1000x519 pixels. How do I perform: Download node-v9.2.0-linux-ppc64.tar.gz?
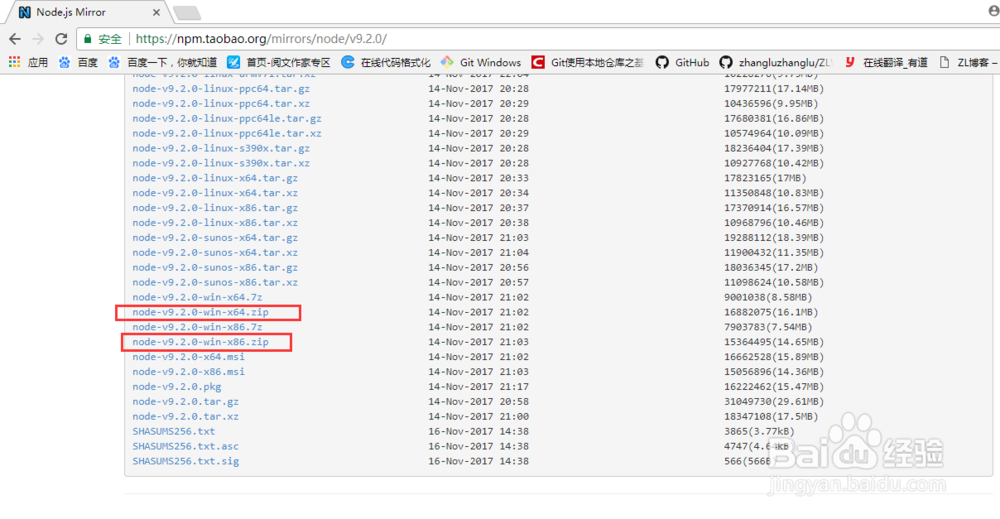[x=221, y=89]
